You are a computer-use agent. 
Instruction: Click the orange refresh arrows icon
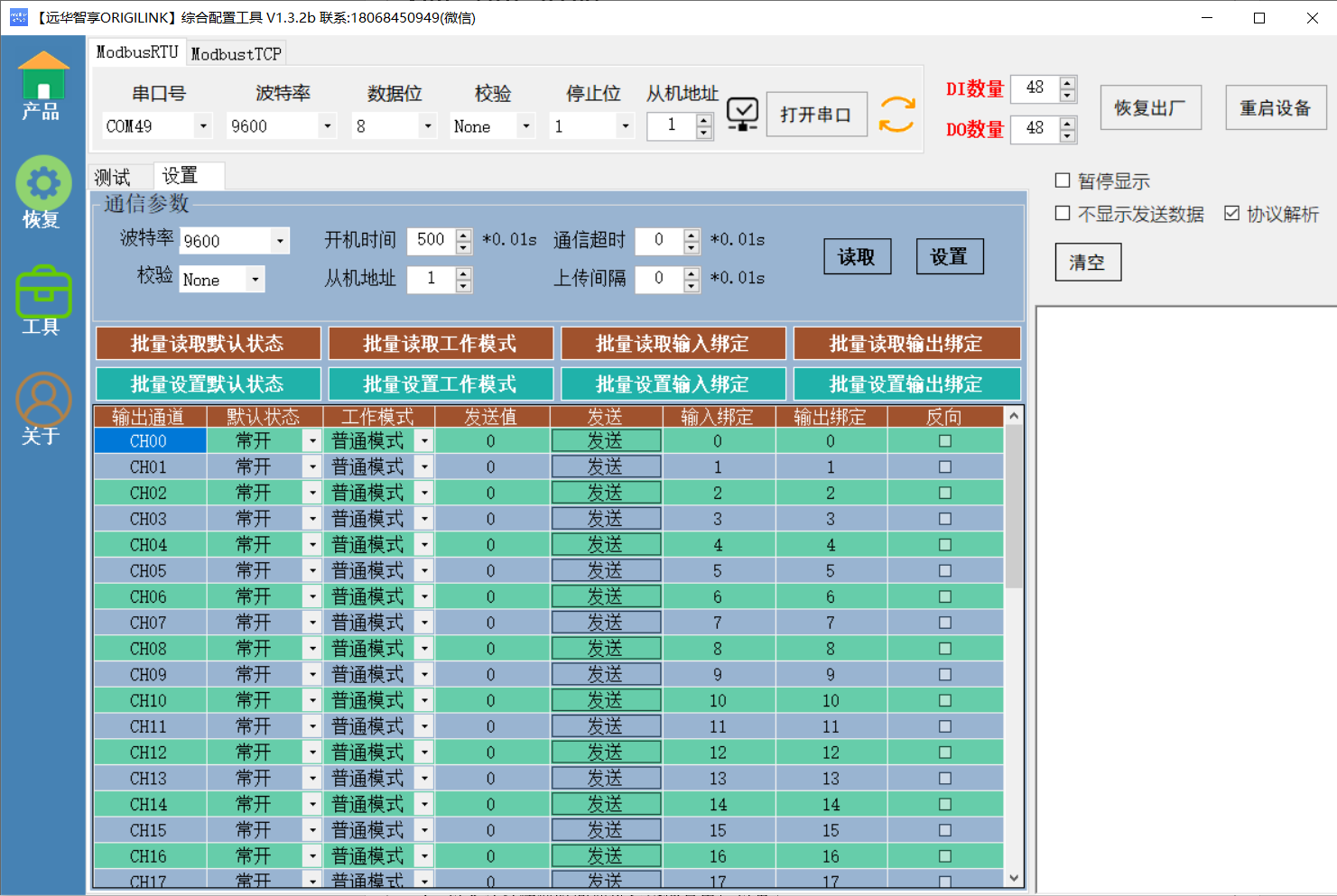point(896,115)
